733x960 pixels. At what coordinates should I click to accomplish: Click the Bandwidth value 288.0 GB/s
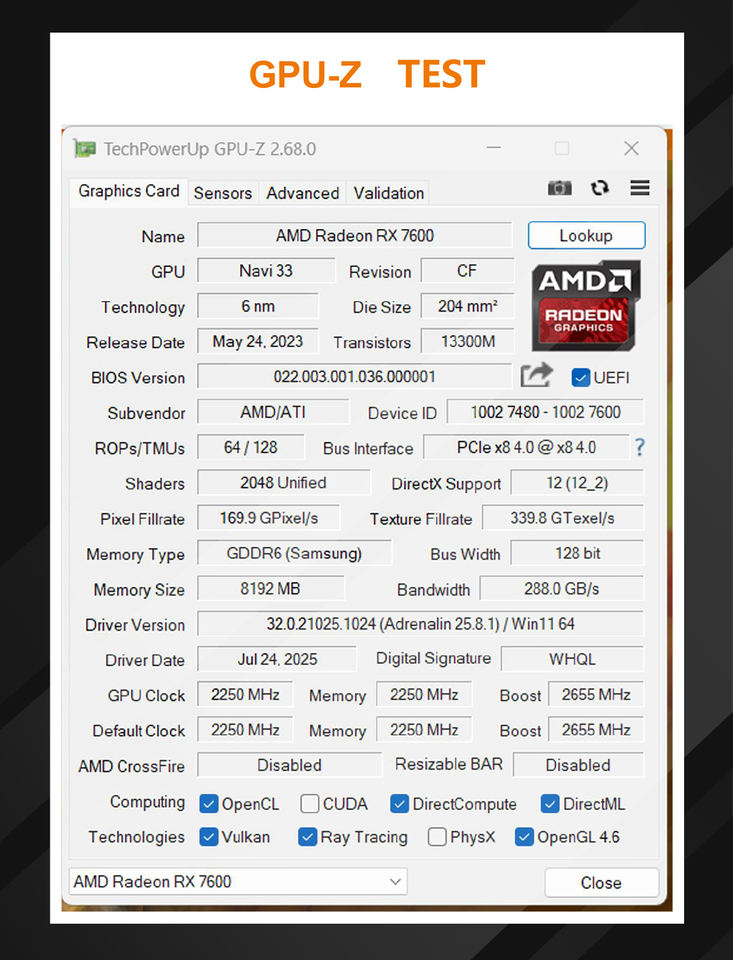562,588
